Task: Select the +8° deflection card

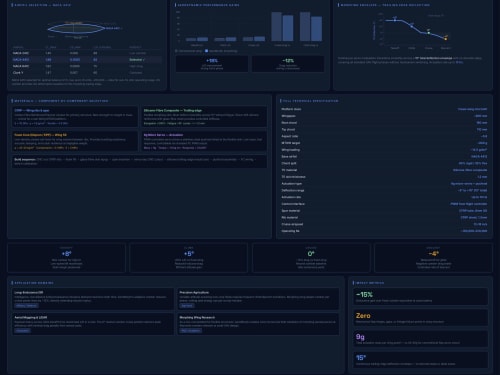Action: click(x=66, y=258)
